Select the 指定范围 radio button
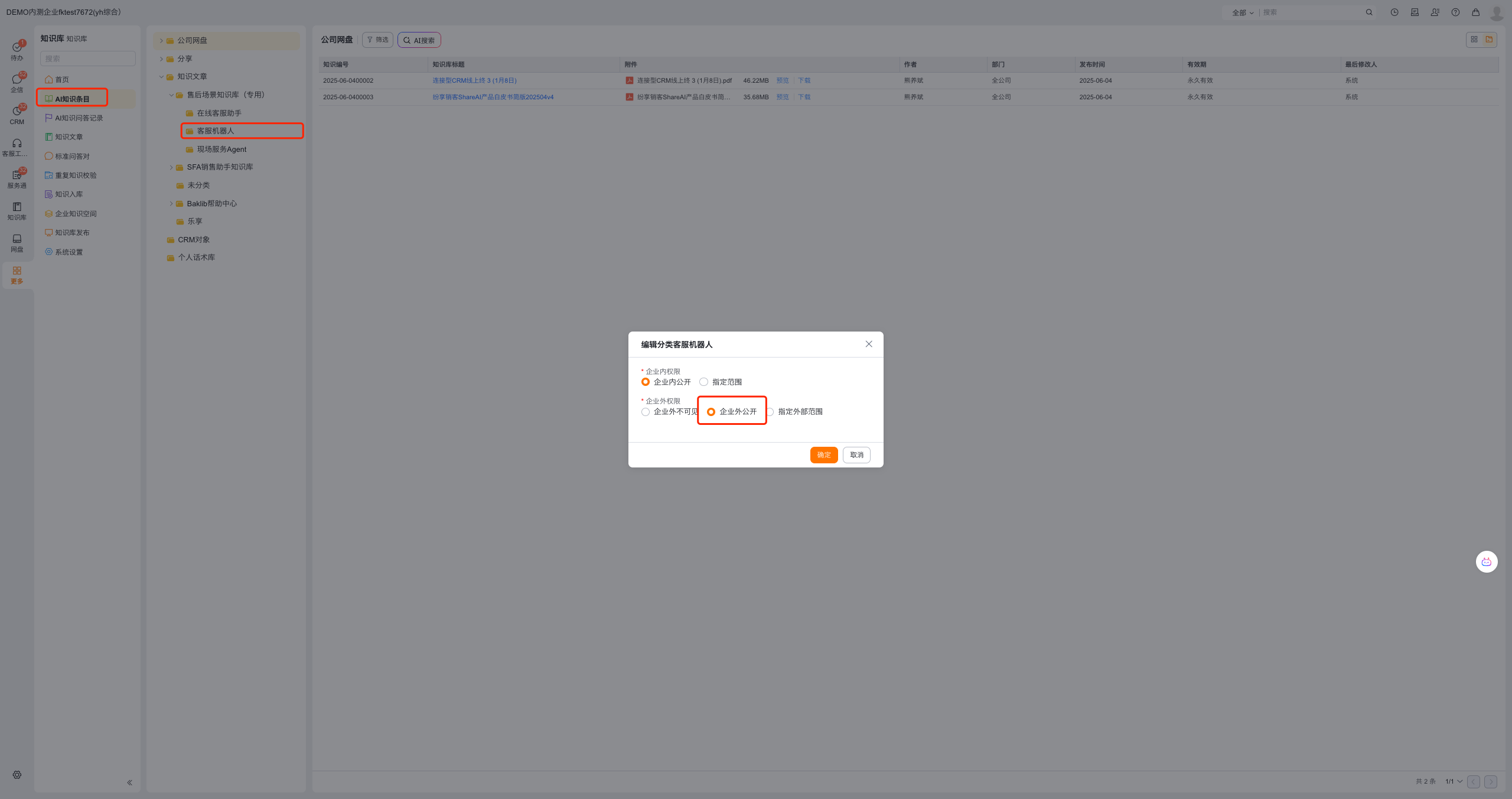The image size is (1512, 799). tap(703, 382)
